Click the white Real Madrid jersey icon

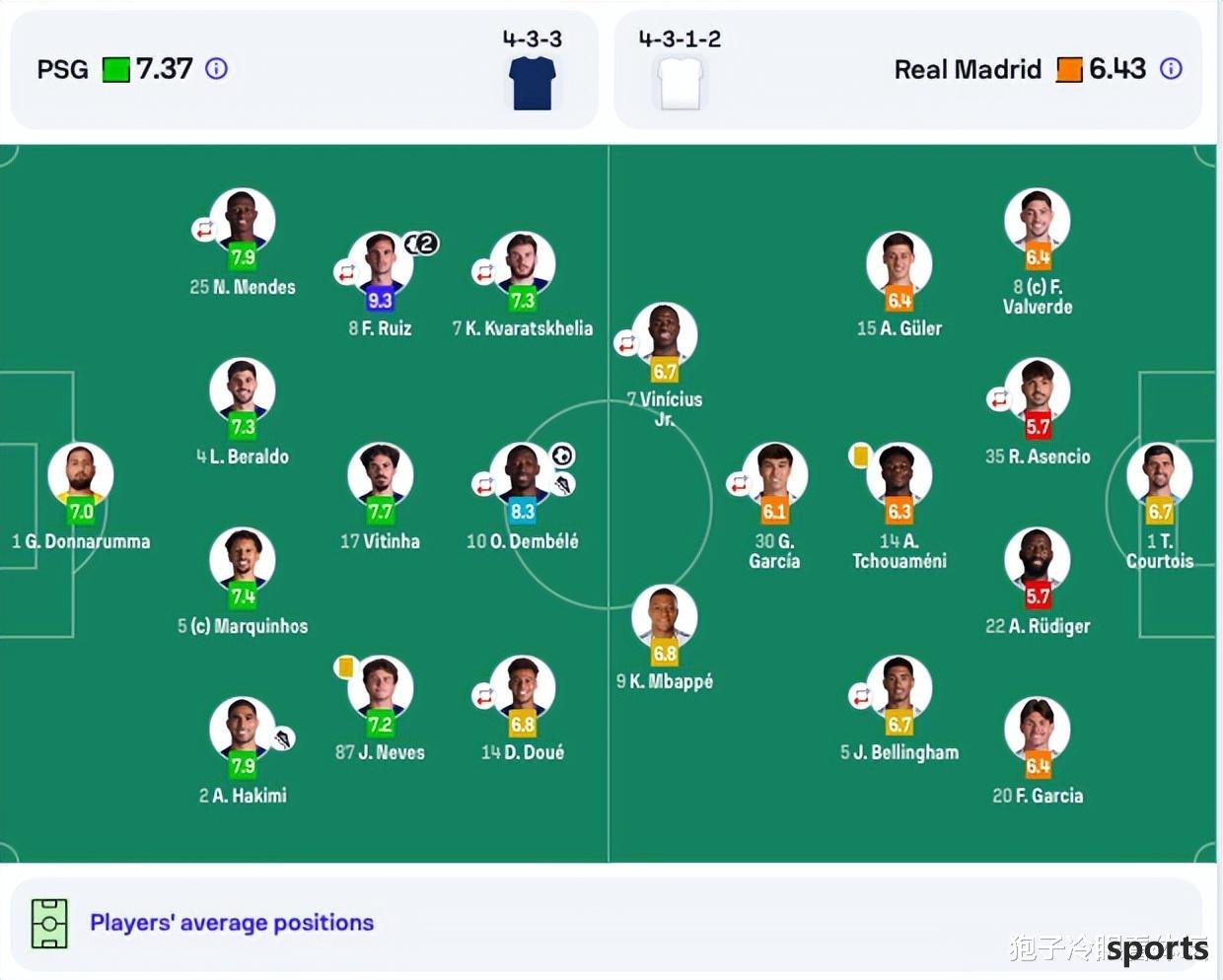coord(681,83)
